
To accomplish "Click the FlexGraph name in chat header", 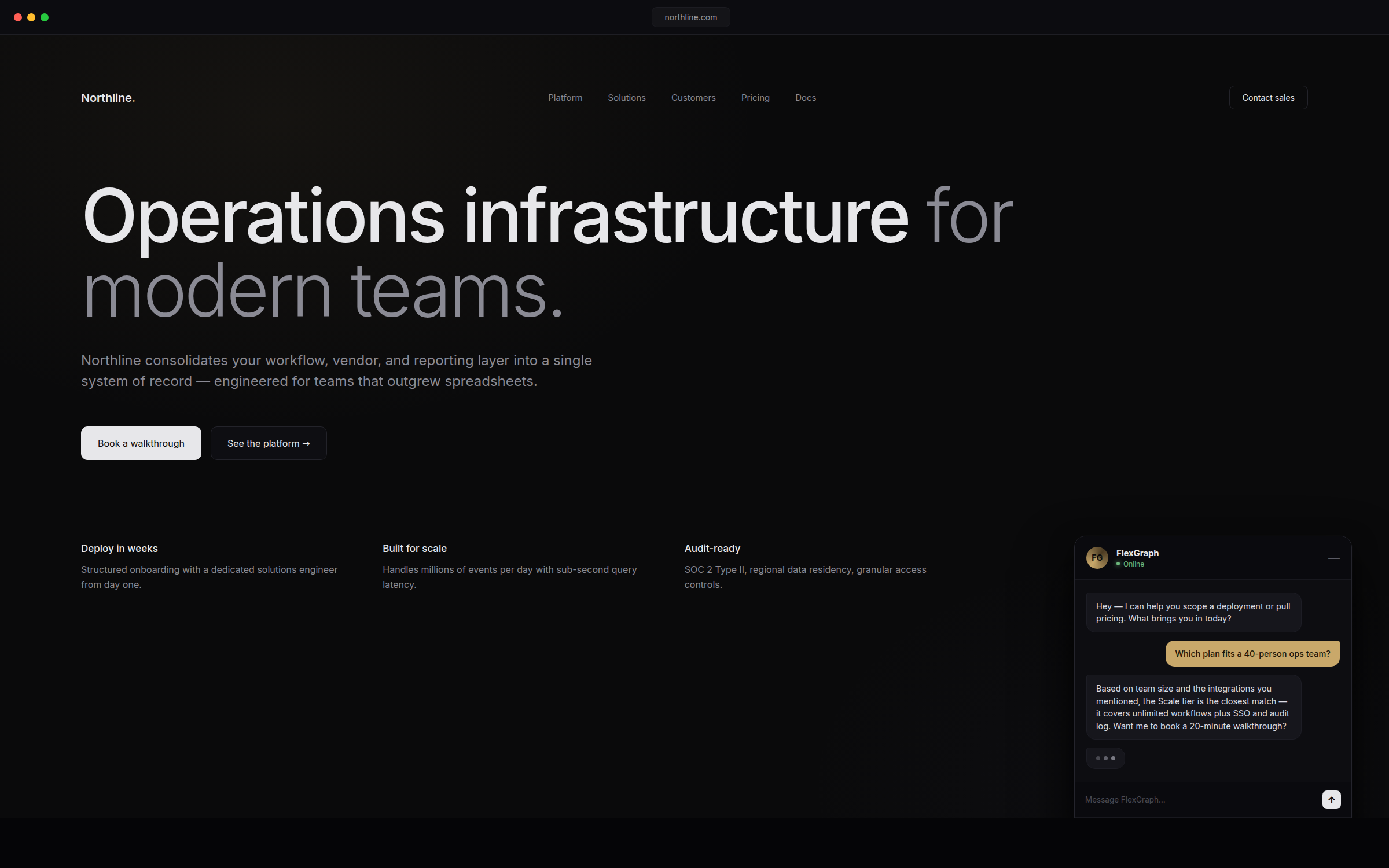I will (1137, 553).
